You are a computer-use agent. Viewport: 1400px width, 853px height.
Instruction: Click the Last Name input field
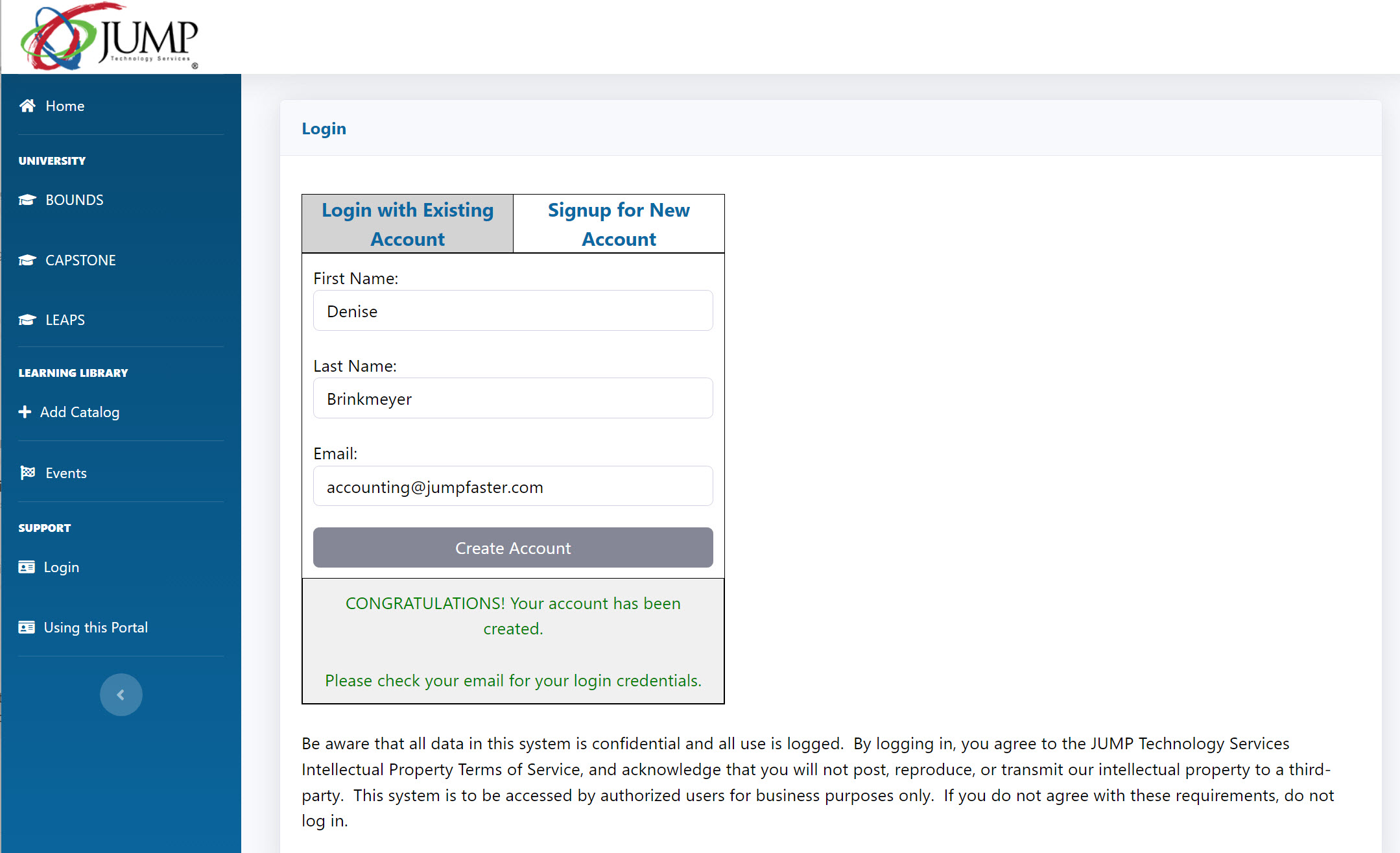click(x=513, y=398)
